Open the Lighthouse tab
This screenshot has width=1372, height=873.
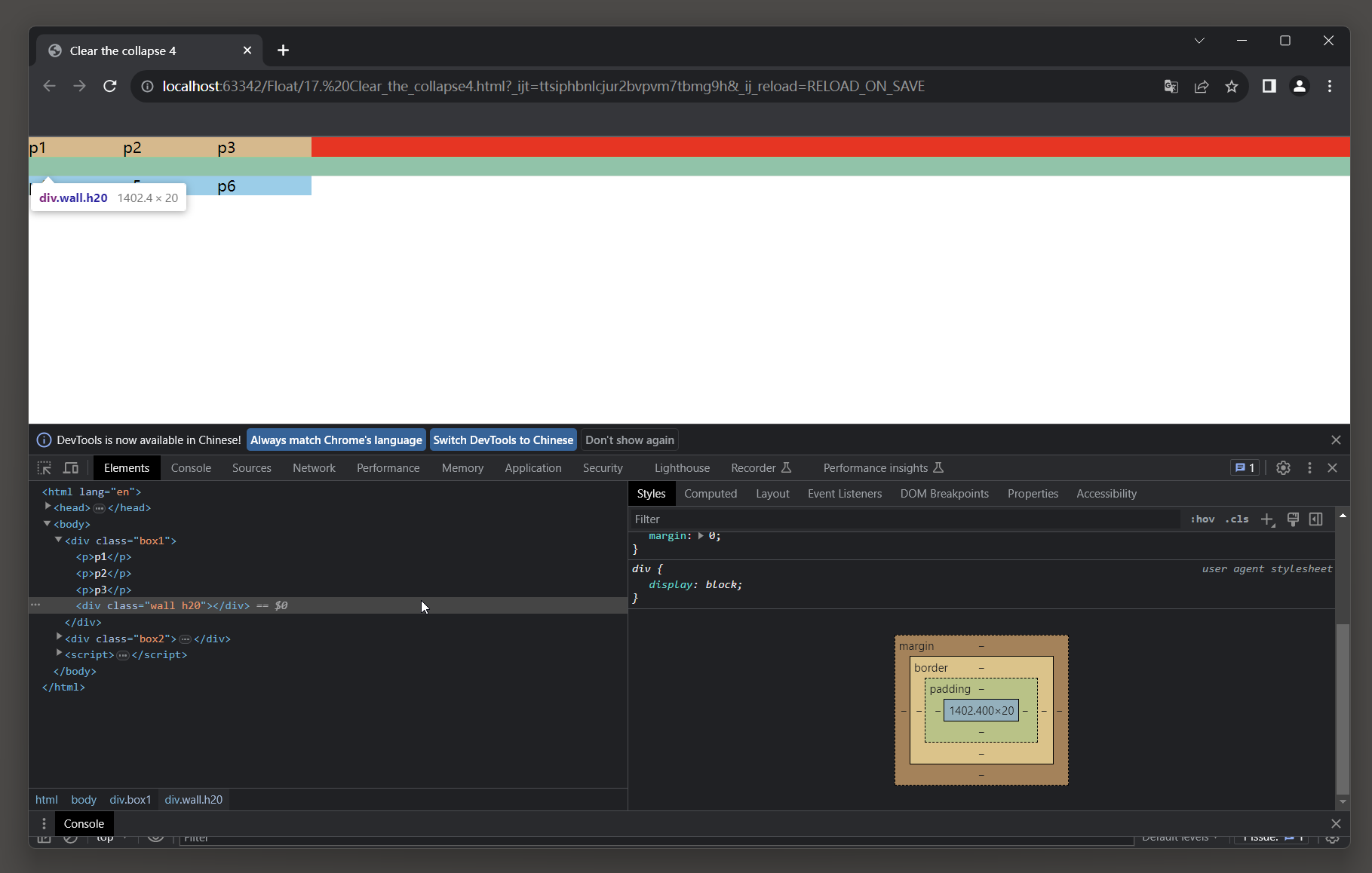[x=682, y=468]
